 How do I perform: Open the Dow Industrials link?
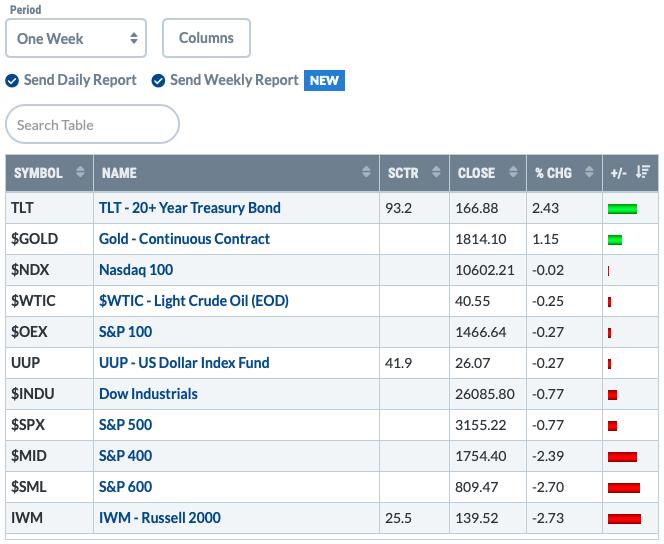pyautogui.click(x=148, y=394)
